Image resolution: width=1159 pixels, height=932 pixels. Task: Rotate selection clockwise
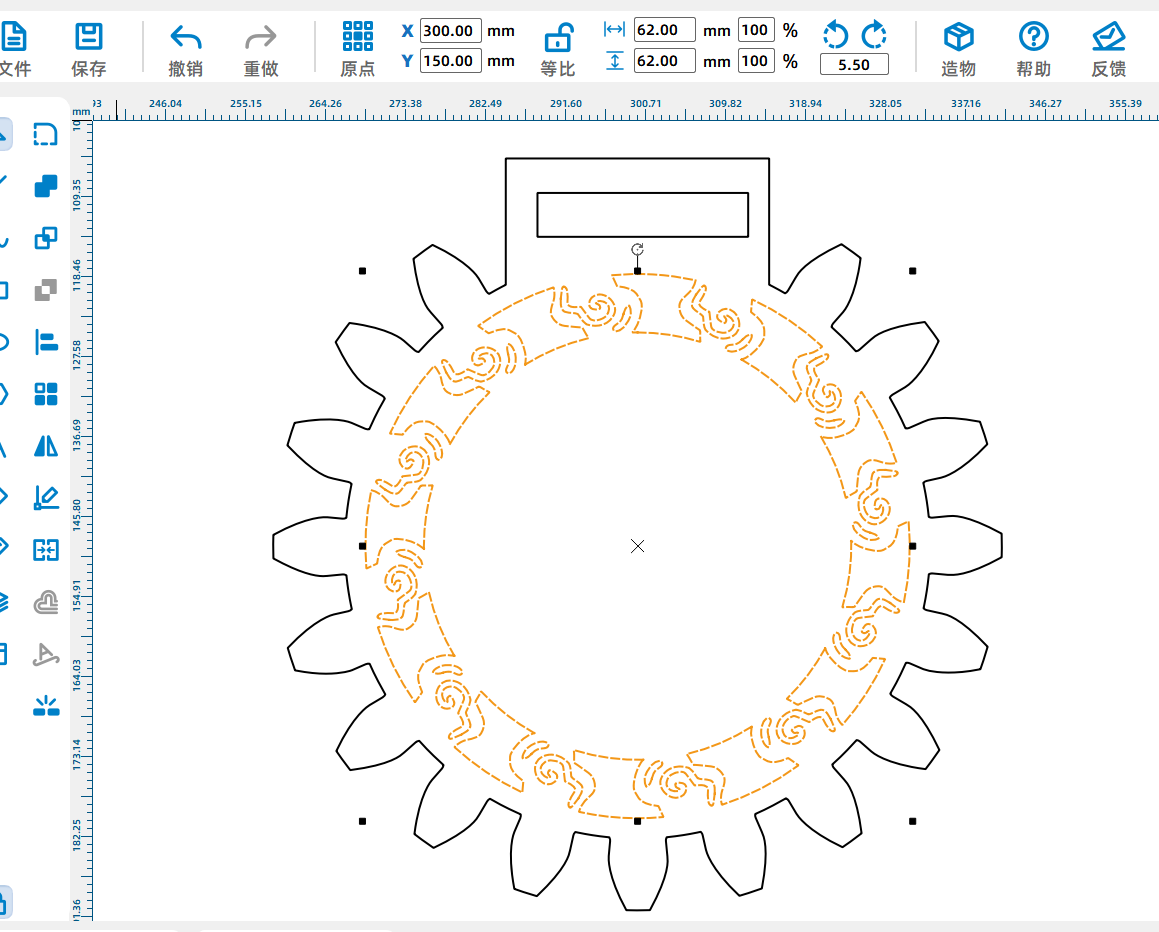(874, 35)
